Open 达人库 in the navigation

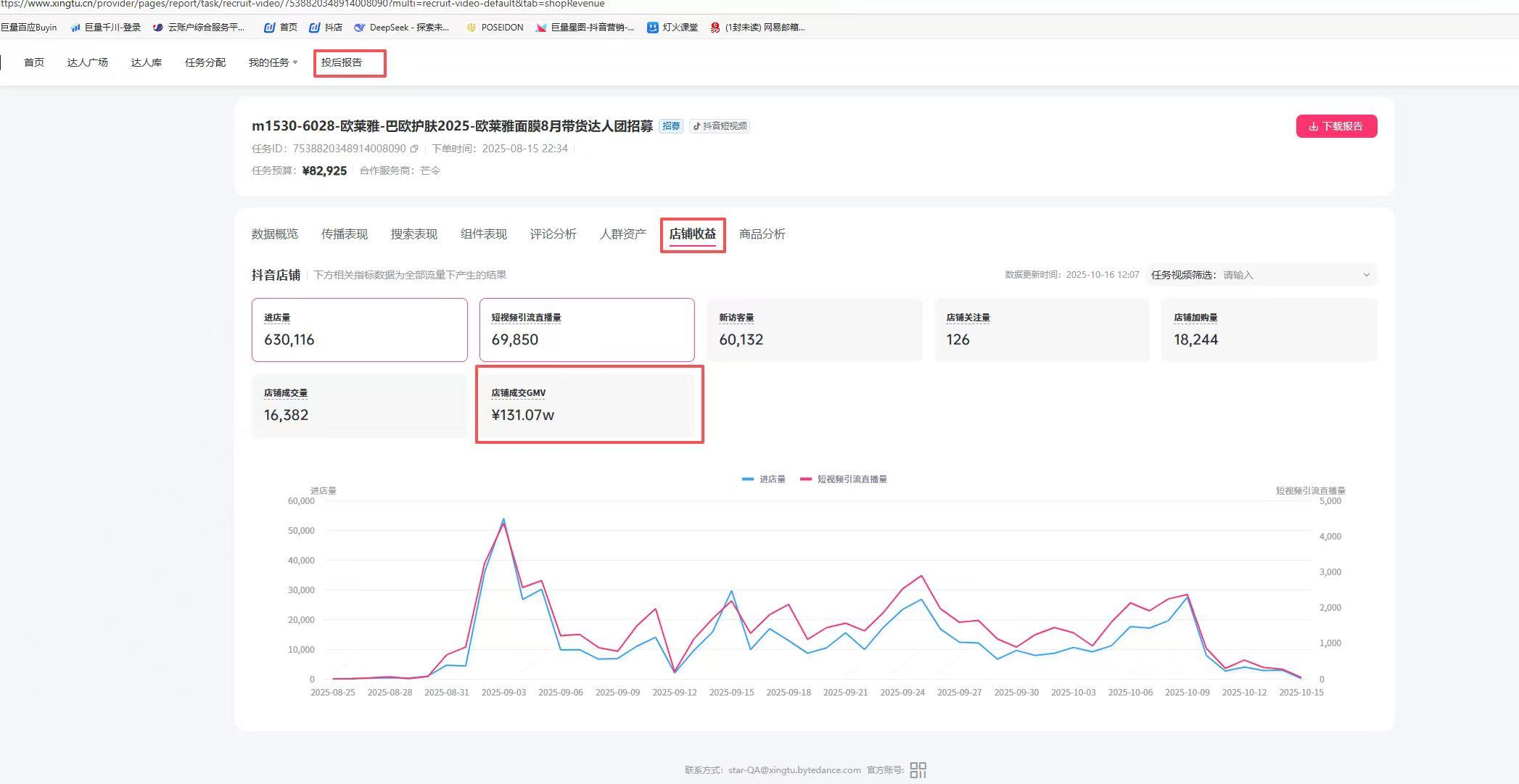click(x=147, y=62)
